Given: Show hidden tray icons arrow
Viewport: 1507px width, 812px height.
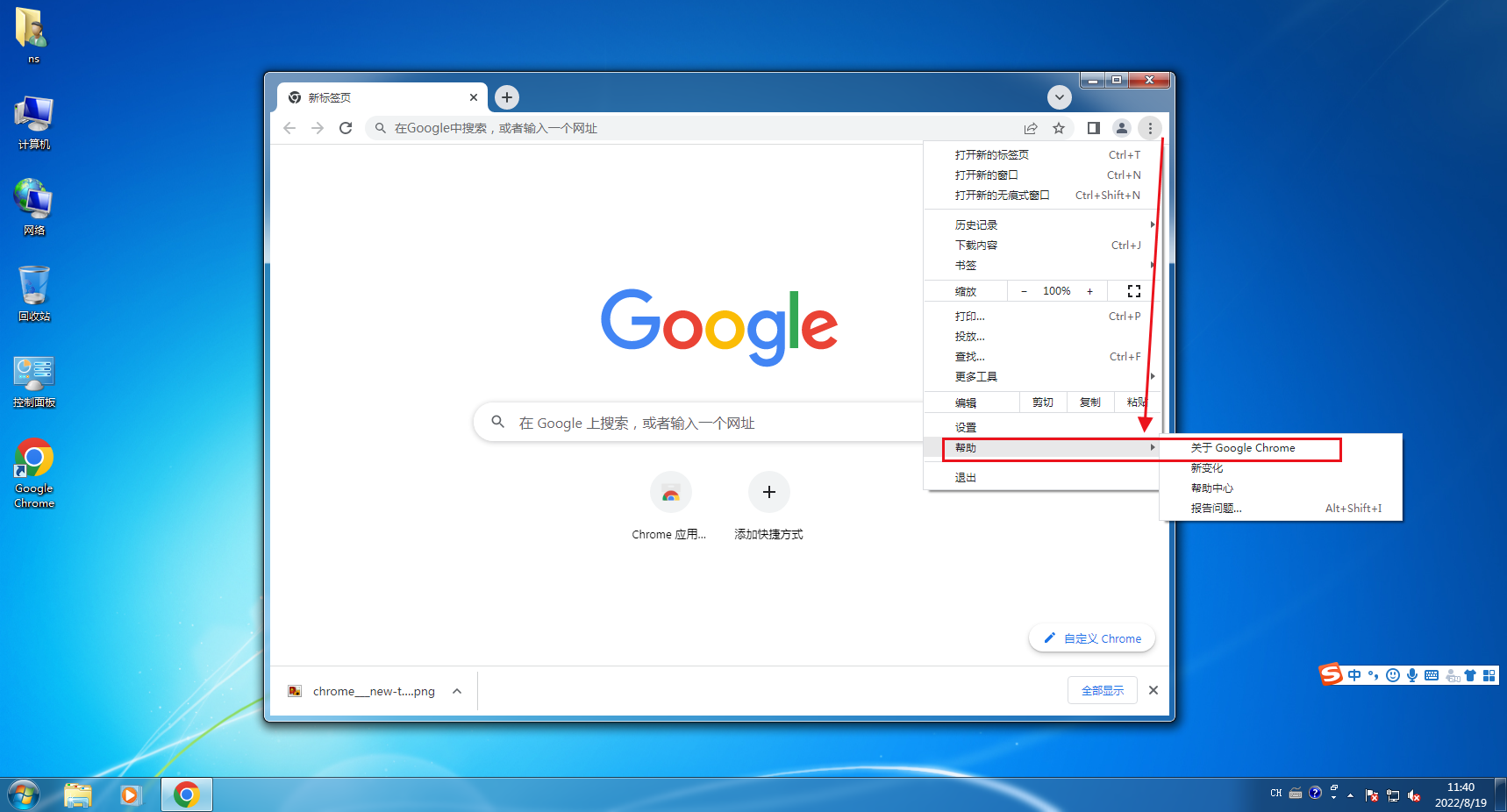Looking at the screenshot, I should click(1350, 795).
